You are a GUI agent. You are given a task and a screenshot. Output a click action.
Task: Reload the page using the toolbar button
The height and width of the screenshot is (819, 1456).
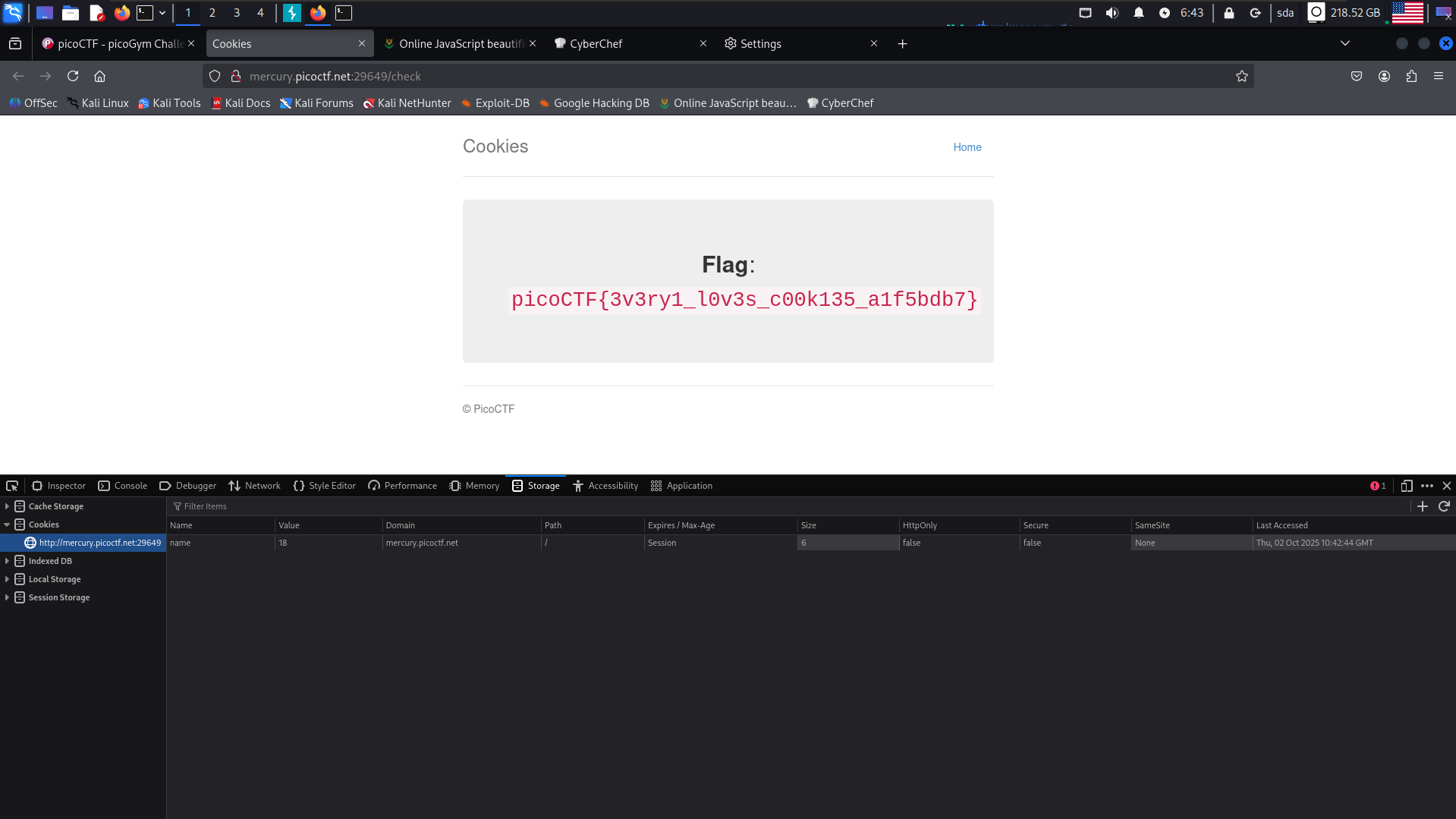pos(73,76)
